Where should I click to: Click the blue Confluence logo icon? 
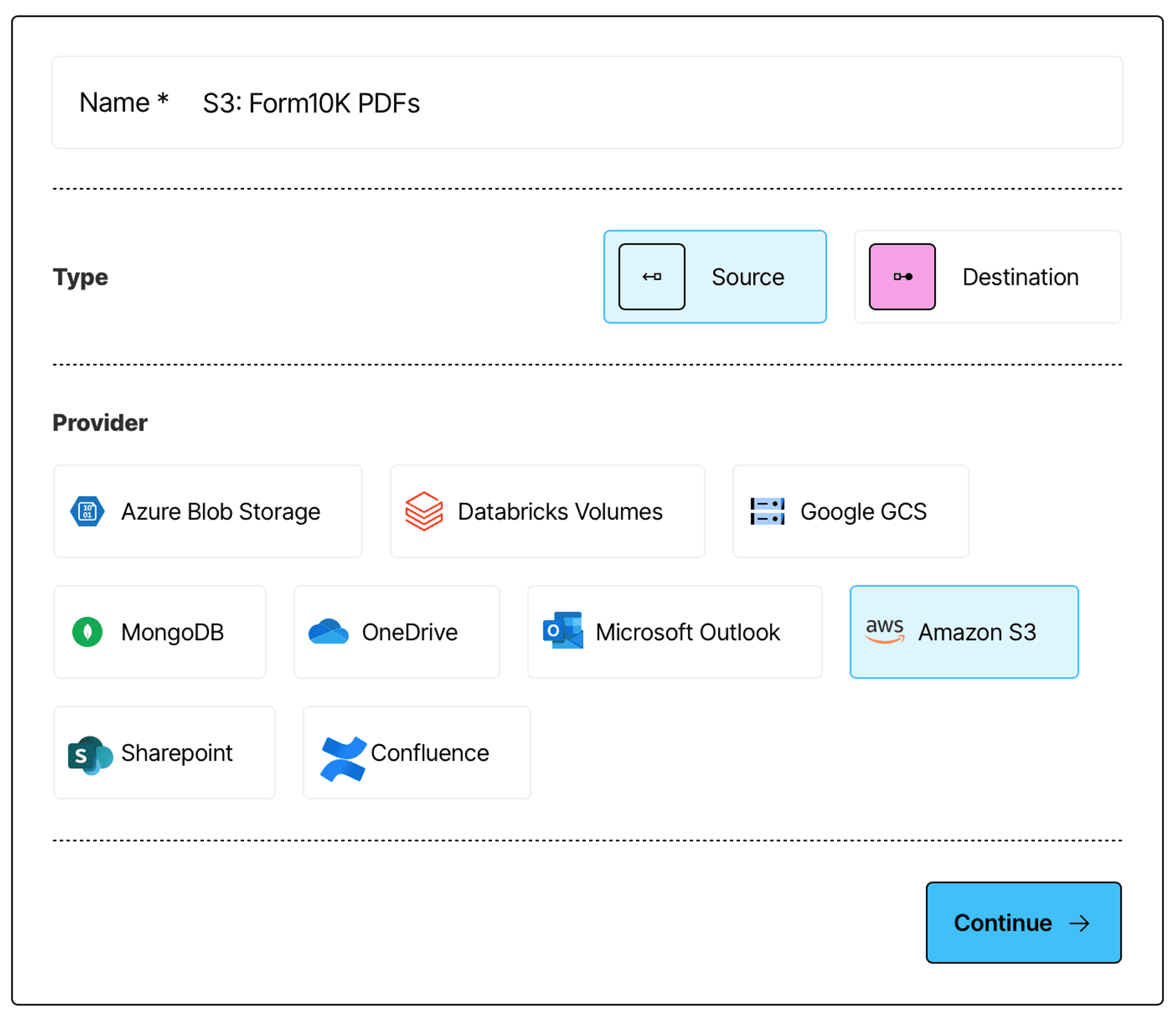pyautogui.click(x=343, y=759)
